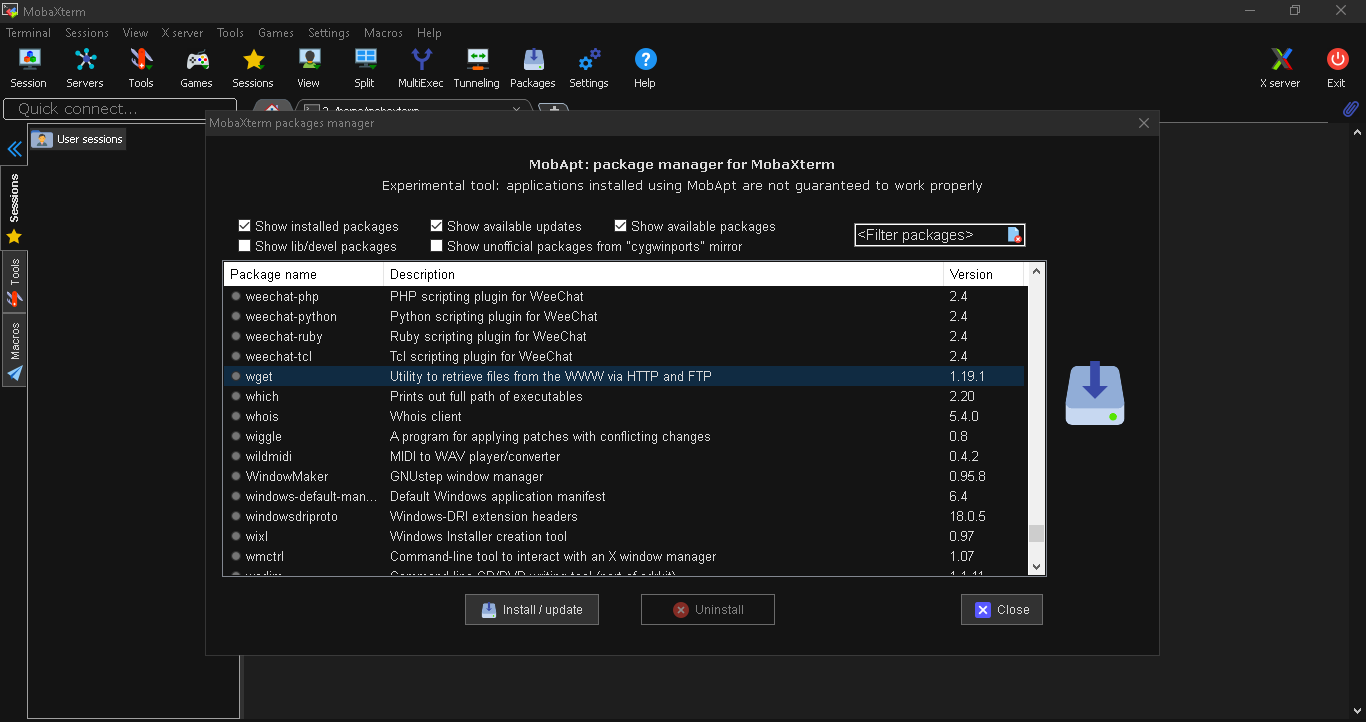
Task: Open the View toolbar icon
Action: 309,68
